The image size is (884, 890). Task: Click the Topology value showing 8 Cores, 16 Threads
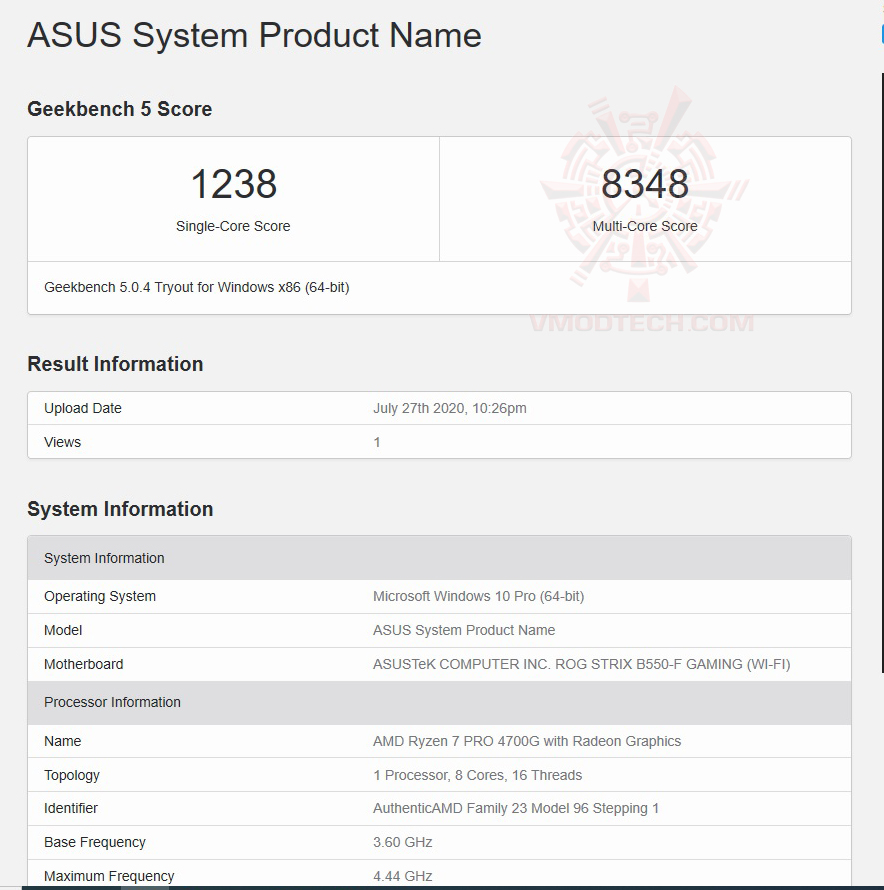[477, 775]
